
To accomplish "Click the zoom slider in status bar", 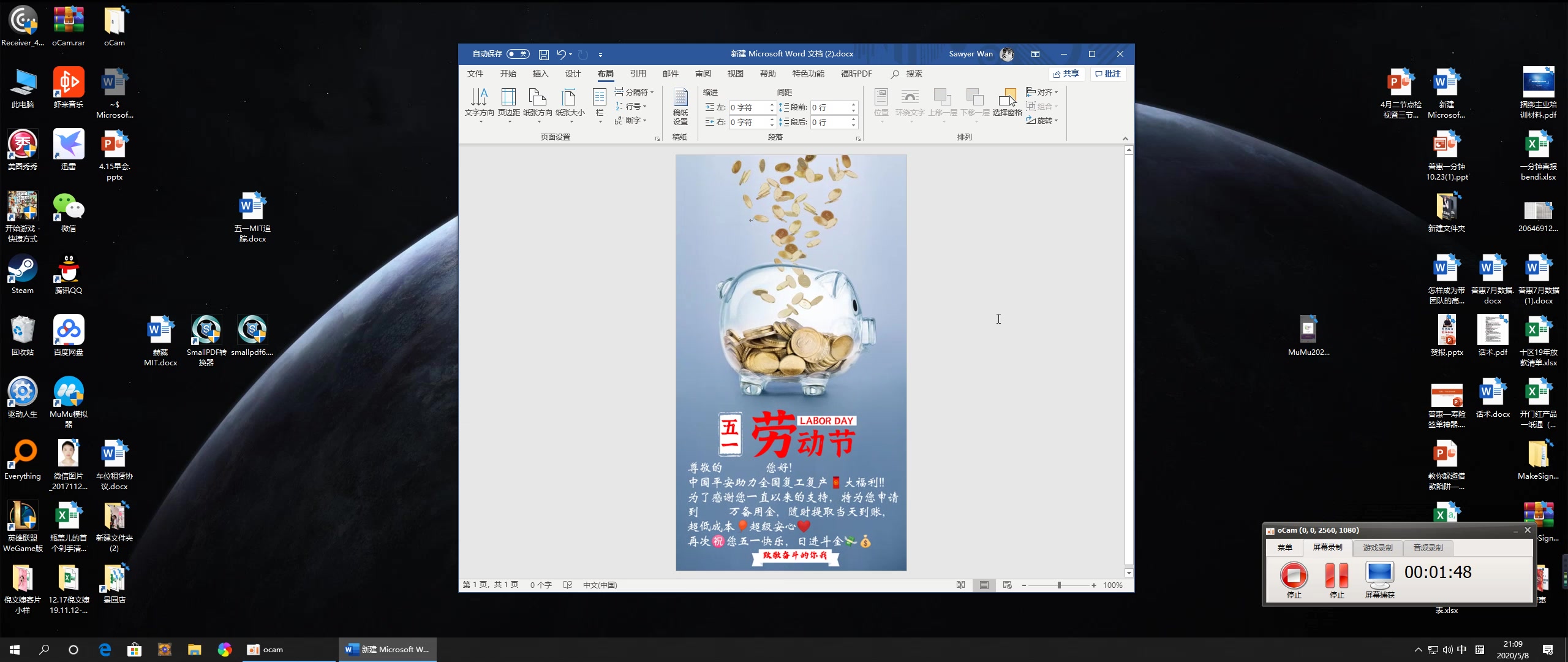I will click(1058, 585).
